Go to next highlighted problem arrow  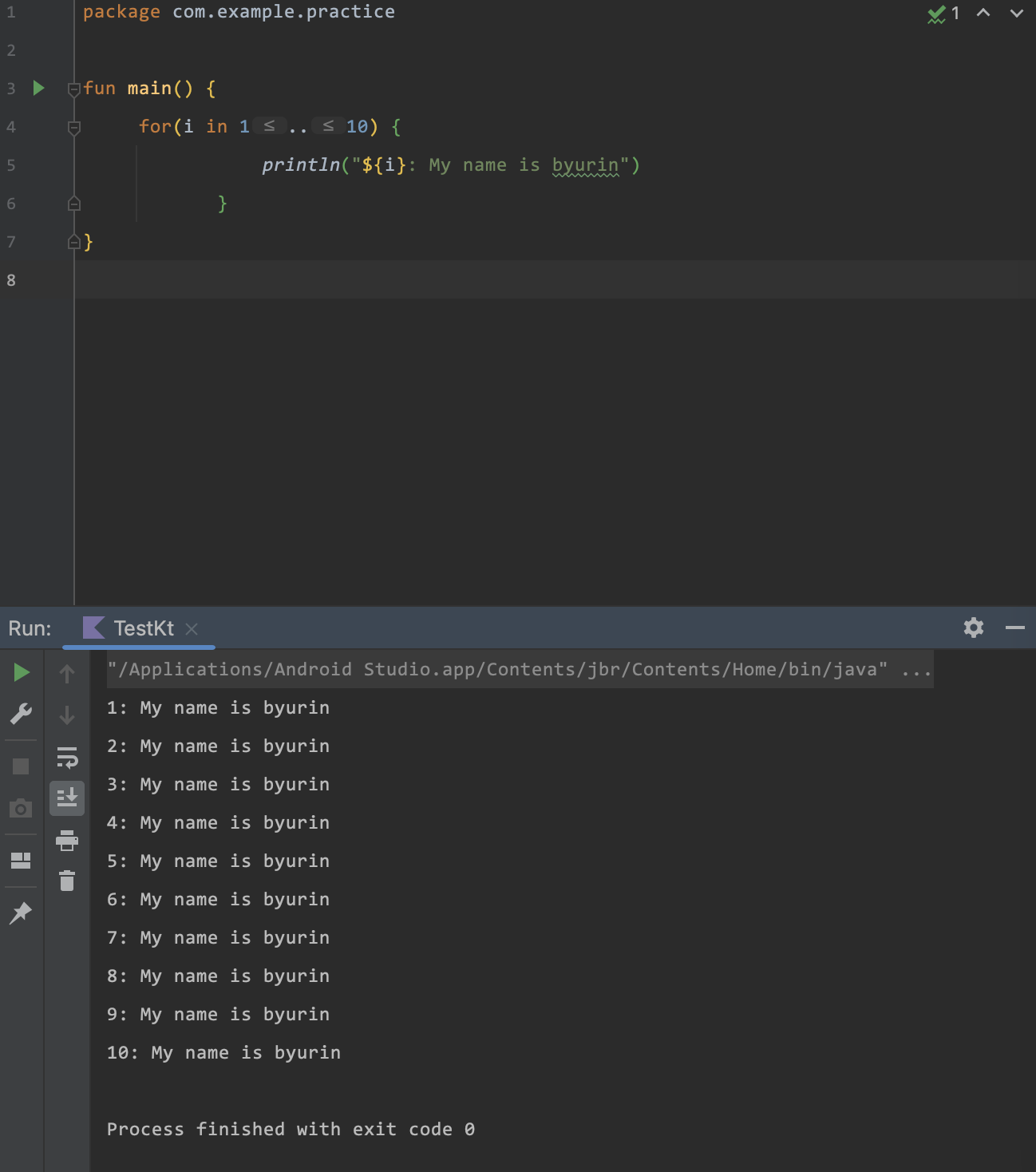[1016, 13]
